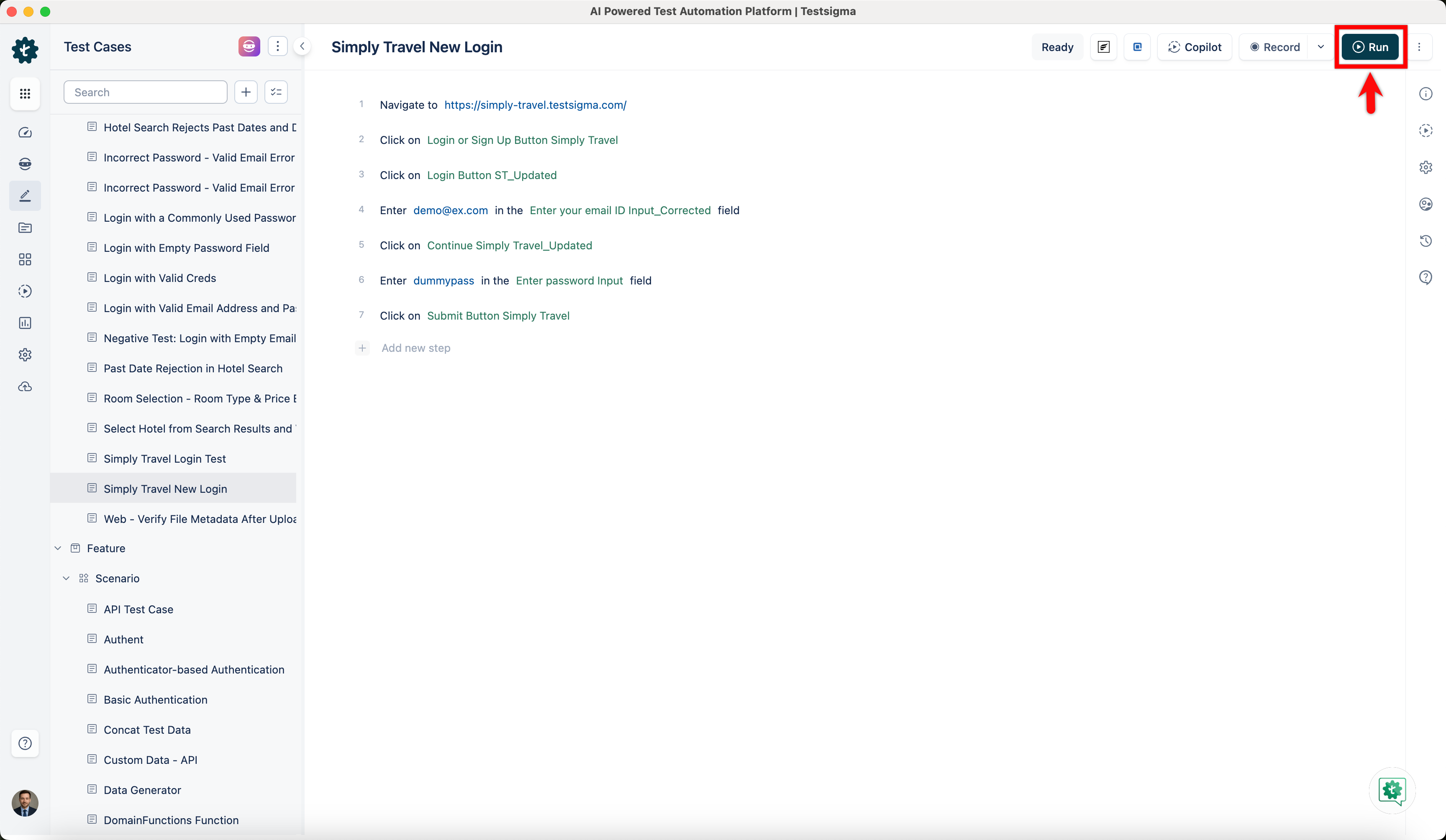Open the Simply Travel Login Test case
Viewport: 1446px width, 840px height.
[x=165, y=458]
